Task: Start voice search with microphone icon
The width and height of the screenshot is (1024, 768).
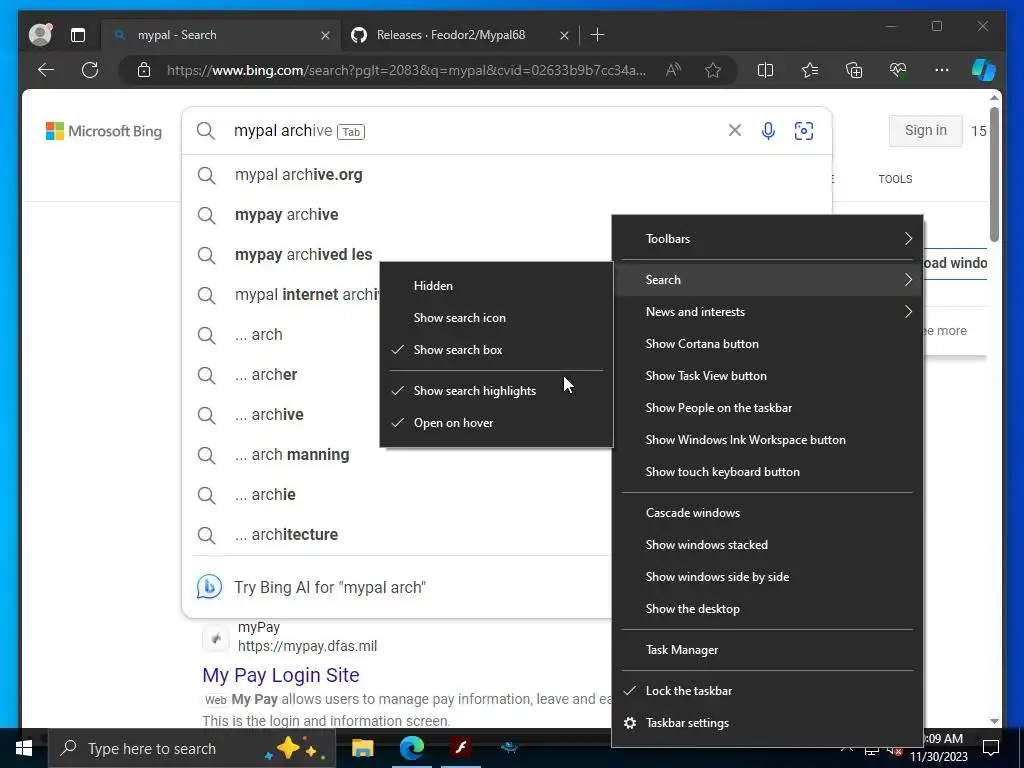Action: pyautogui.click(x=769, y=131)
